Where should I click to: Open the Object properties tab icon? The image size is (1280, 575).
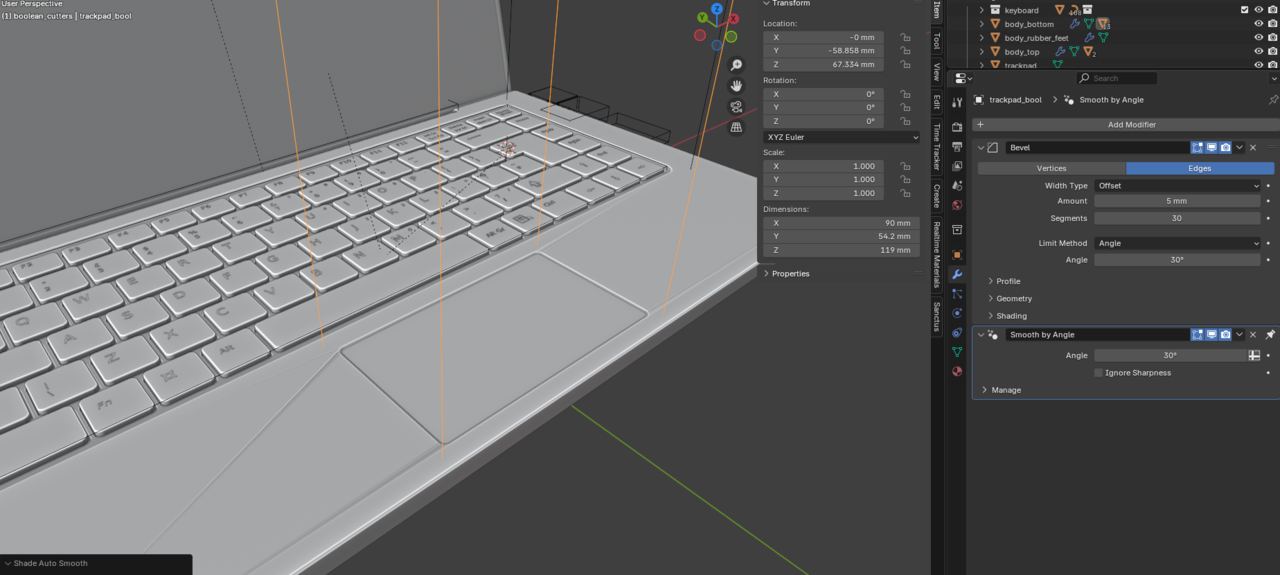[x=957, y=254]
